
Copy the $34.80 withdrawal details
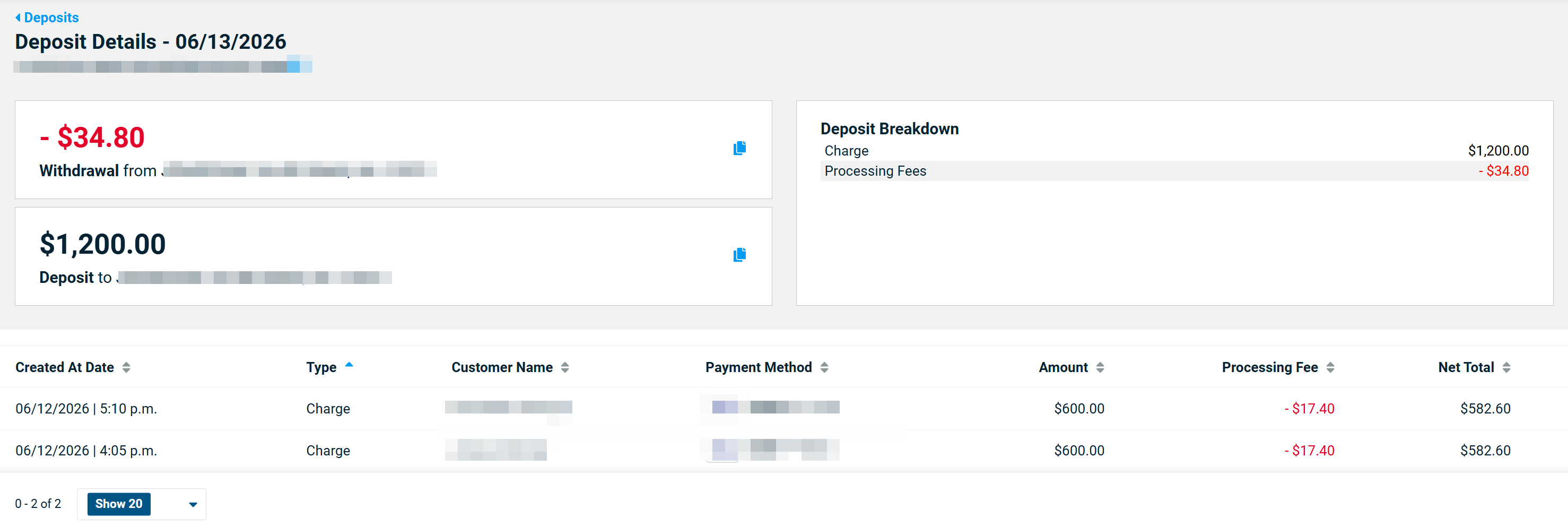click(x=739, y=149)
